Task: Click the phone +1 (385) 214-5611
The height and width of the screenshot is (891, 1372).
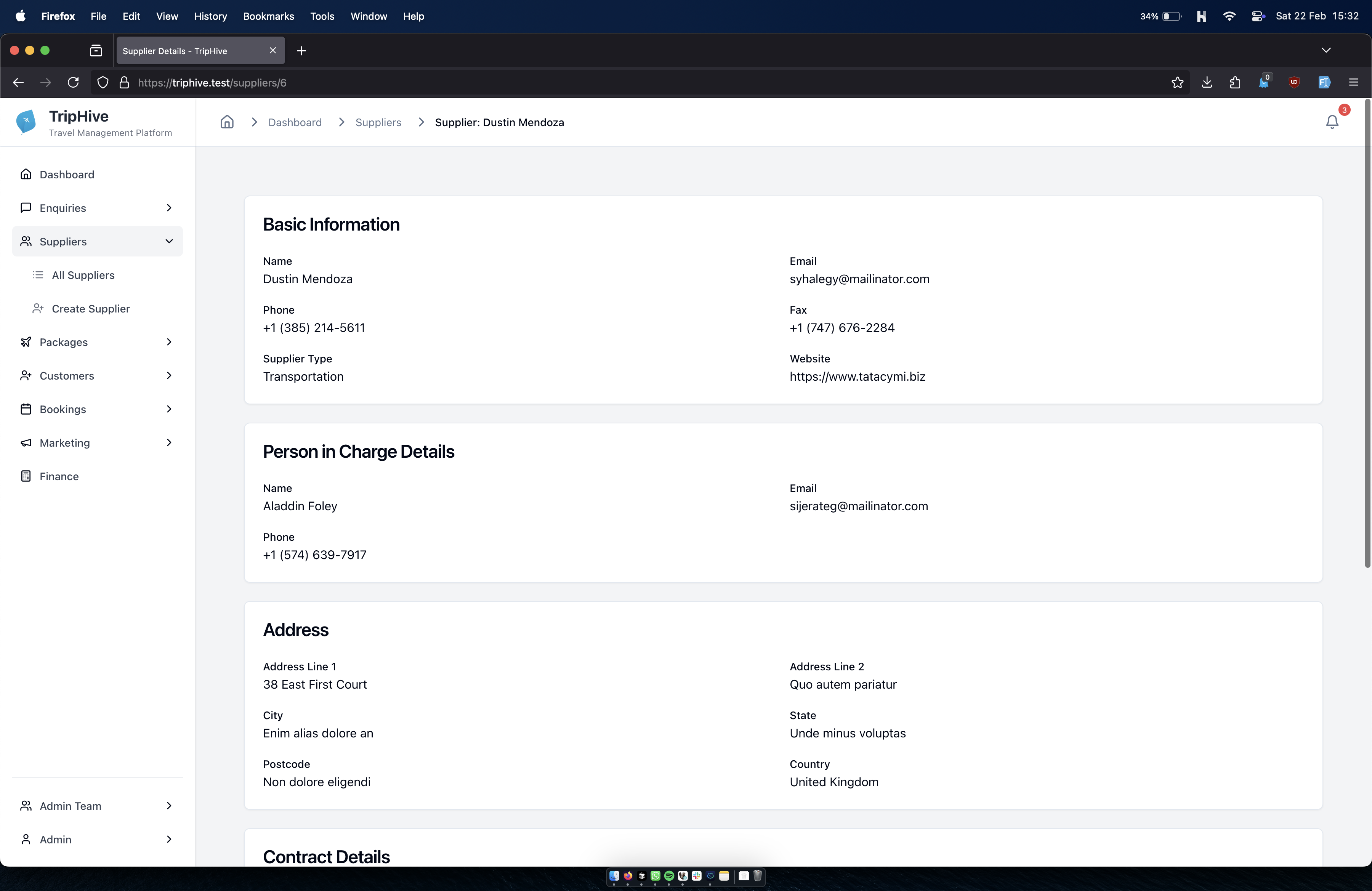Action: point(314,327)
